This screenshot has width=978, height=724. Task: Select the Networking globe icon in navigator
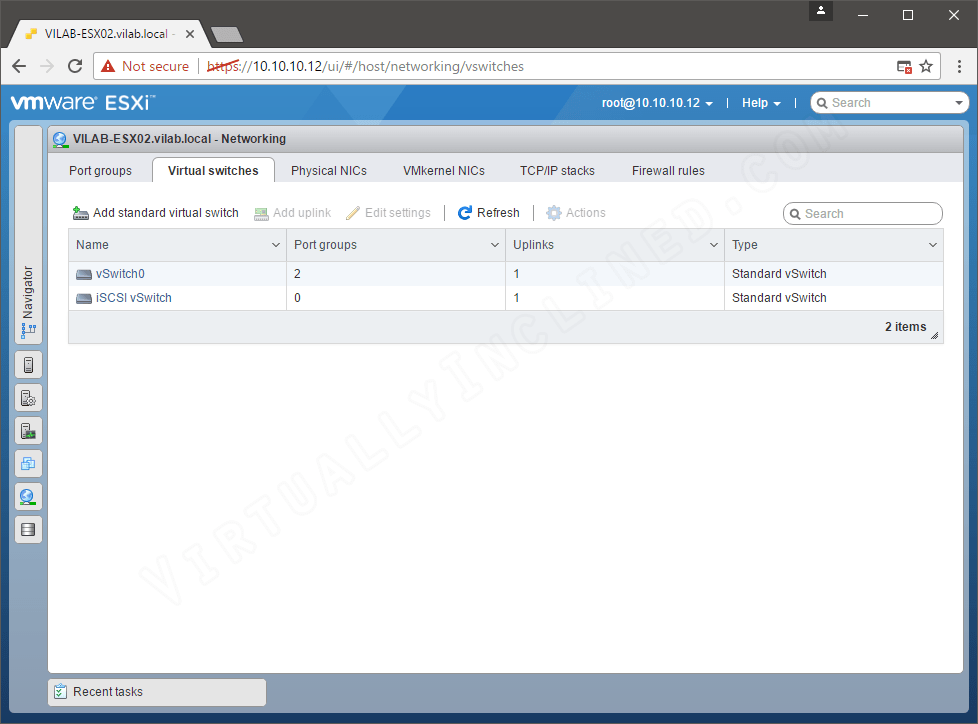[x=28, y=496]
